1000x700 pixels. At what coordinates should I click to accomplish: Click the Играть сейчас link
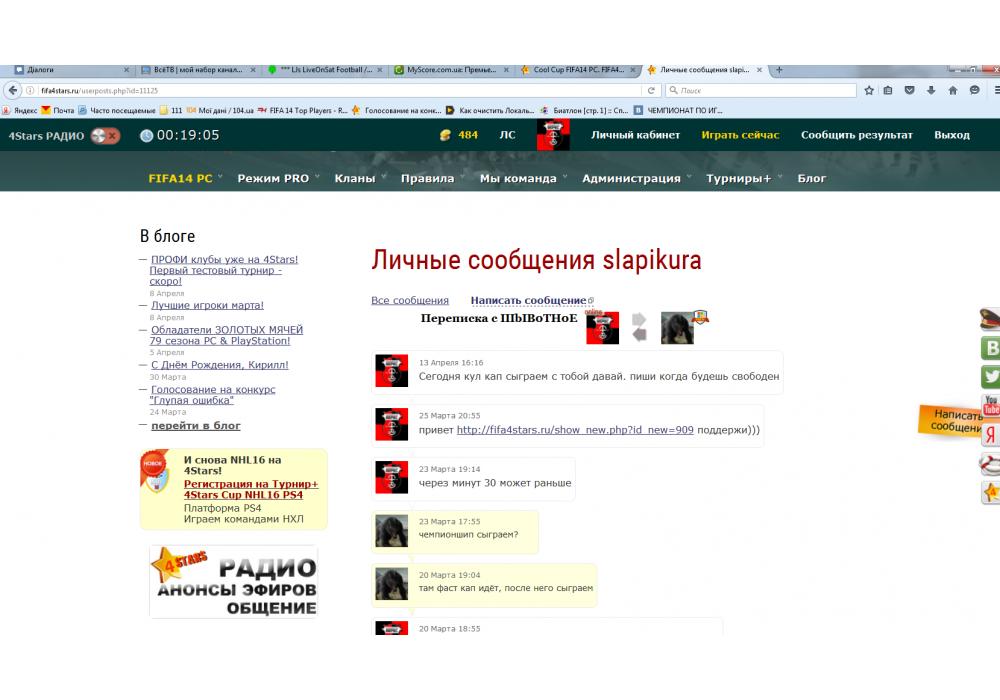pos(740,135)
